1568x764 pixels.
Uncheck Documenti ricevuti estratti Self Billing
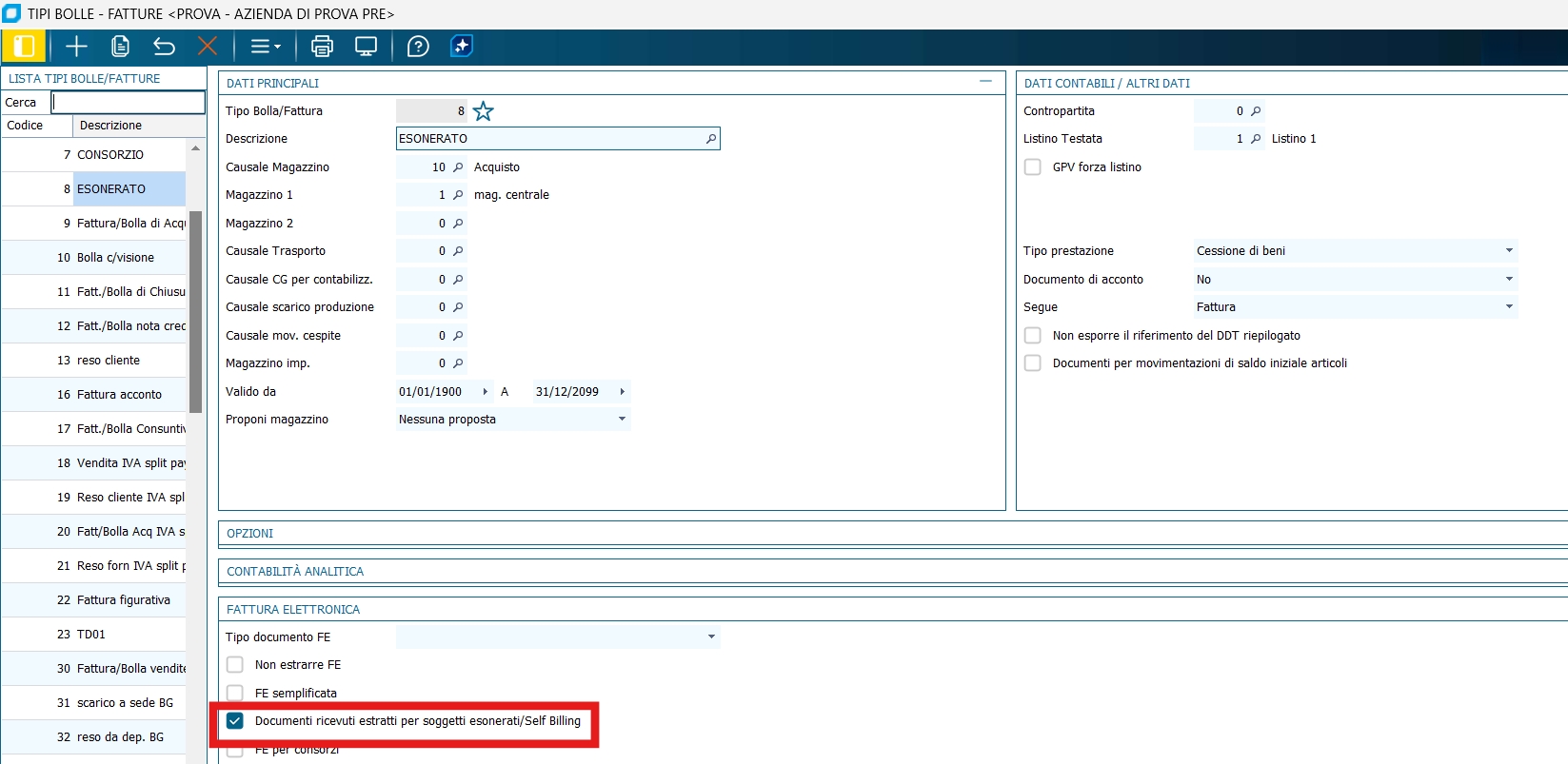tap(235, 721)
